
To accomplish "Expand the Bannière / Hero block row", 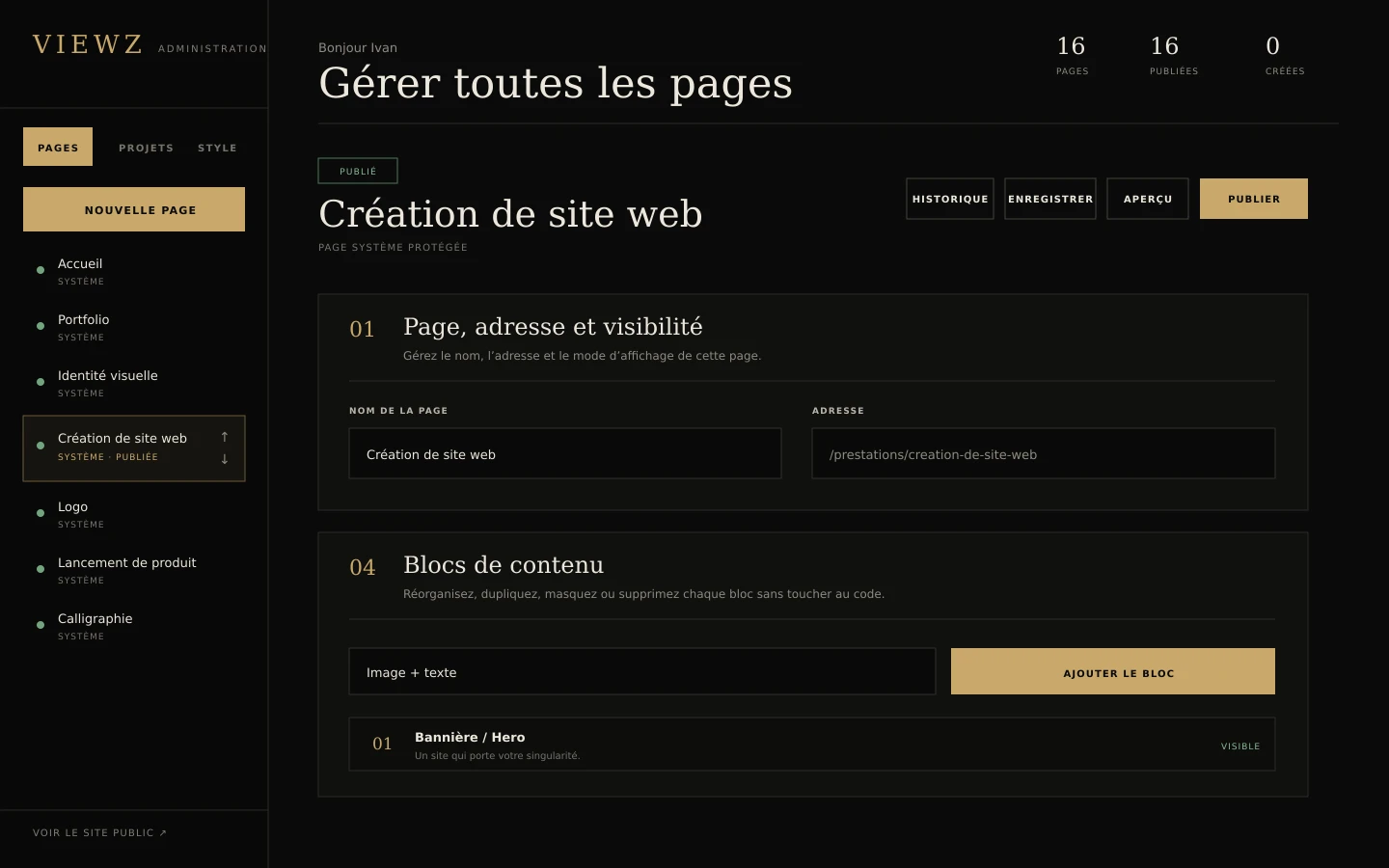I will click(x=812, y=744).
